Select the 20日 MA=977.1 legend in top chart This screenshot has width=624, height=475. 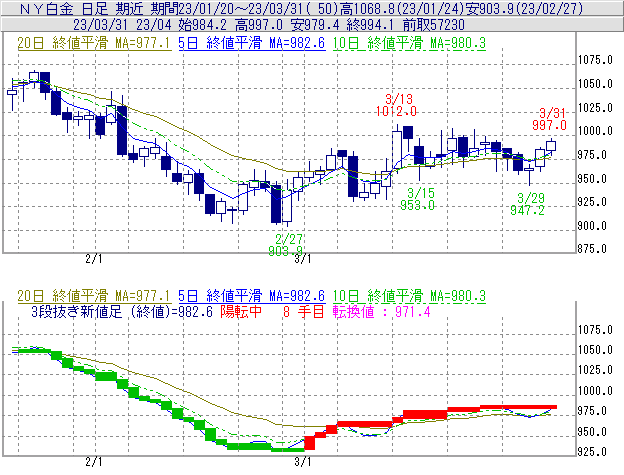click(94, 43)
